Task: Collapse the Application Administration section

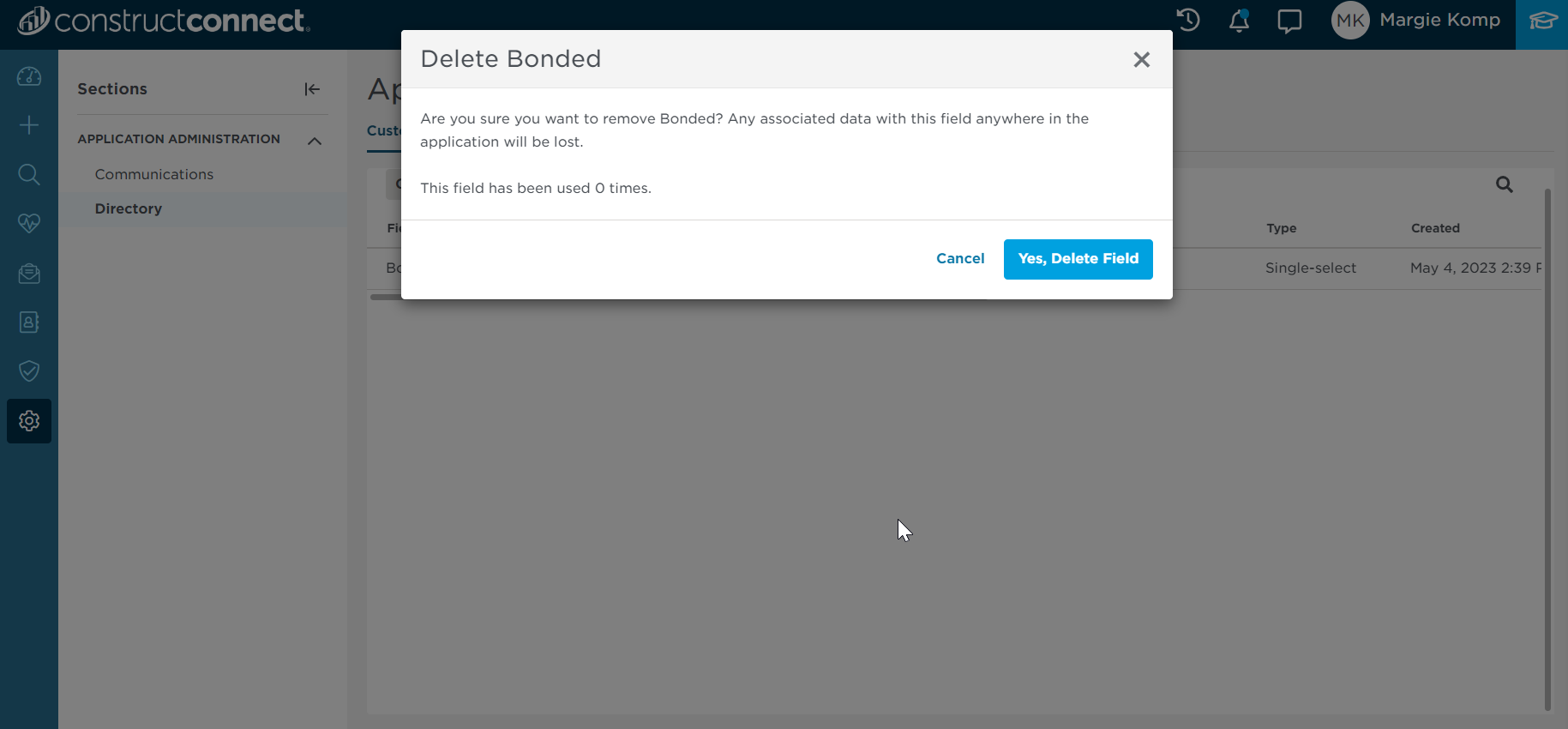Action: 314,139
